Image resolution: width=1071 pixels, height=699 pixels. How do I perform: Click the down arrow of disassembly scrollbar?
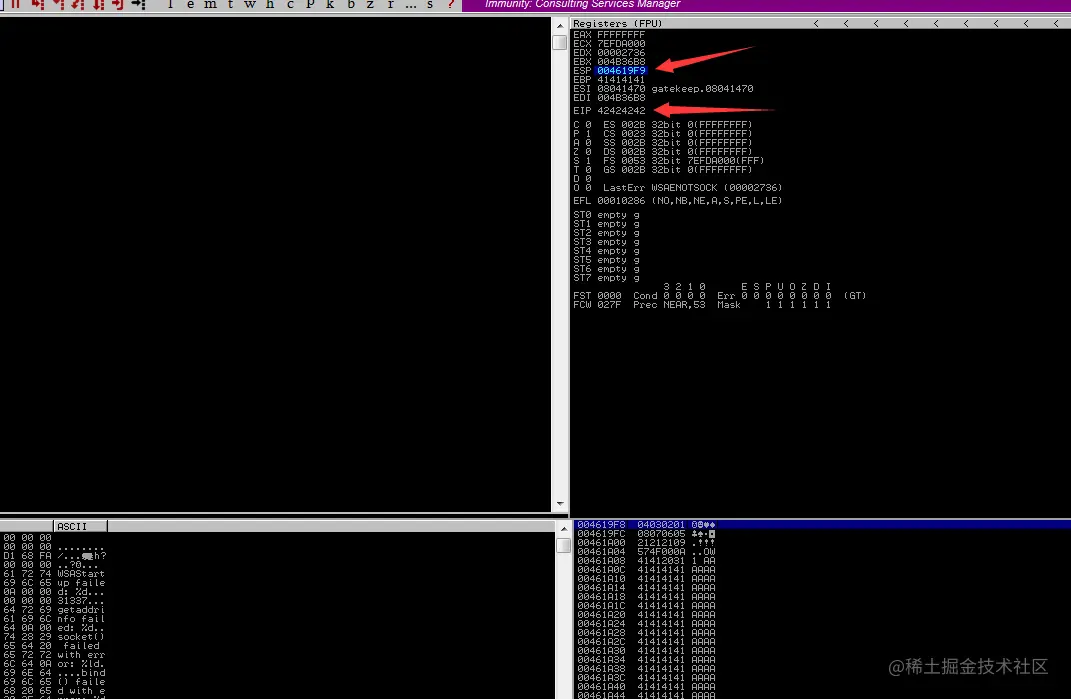coord(559,504)
